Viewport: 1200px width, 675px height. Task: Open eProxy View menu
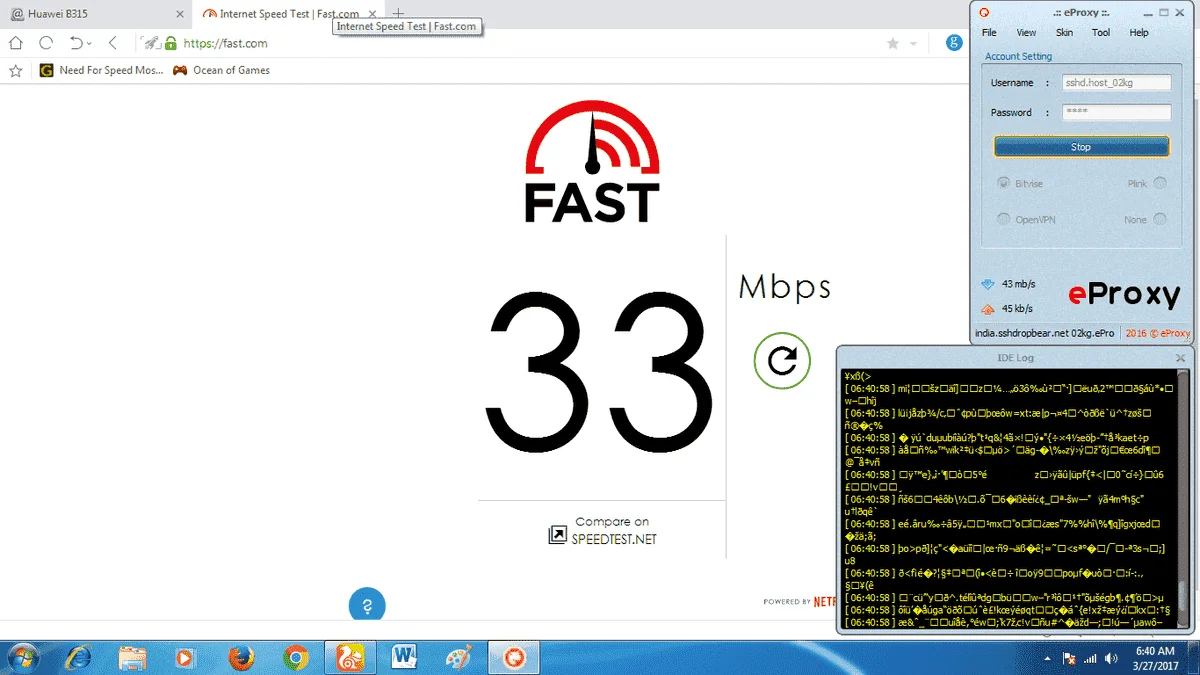(x=1026, y=33)
